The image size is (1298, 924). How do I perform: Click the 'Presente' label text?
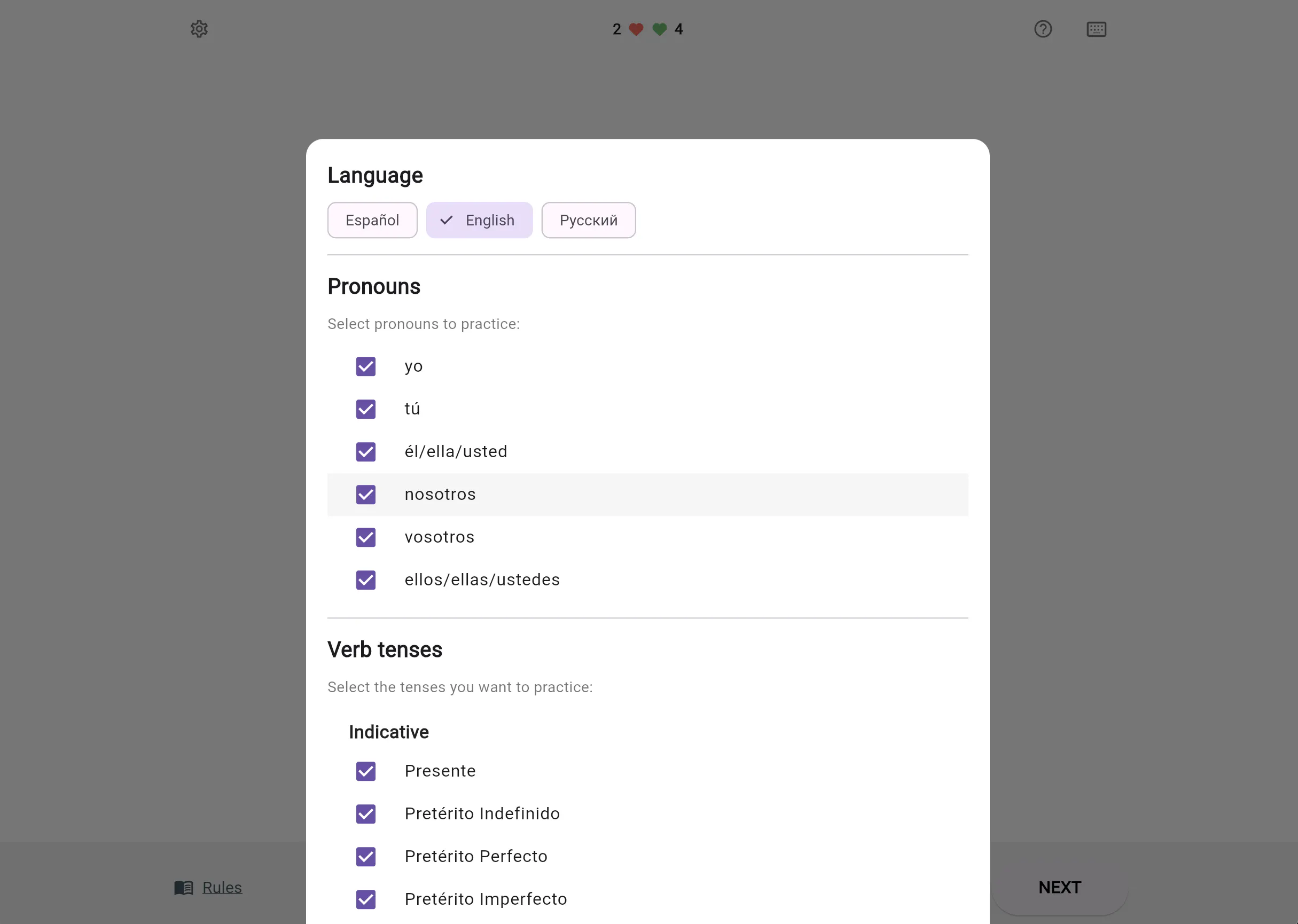coord(440,771)
